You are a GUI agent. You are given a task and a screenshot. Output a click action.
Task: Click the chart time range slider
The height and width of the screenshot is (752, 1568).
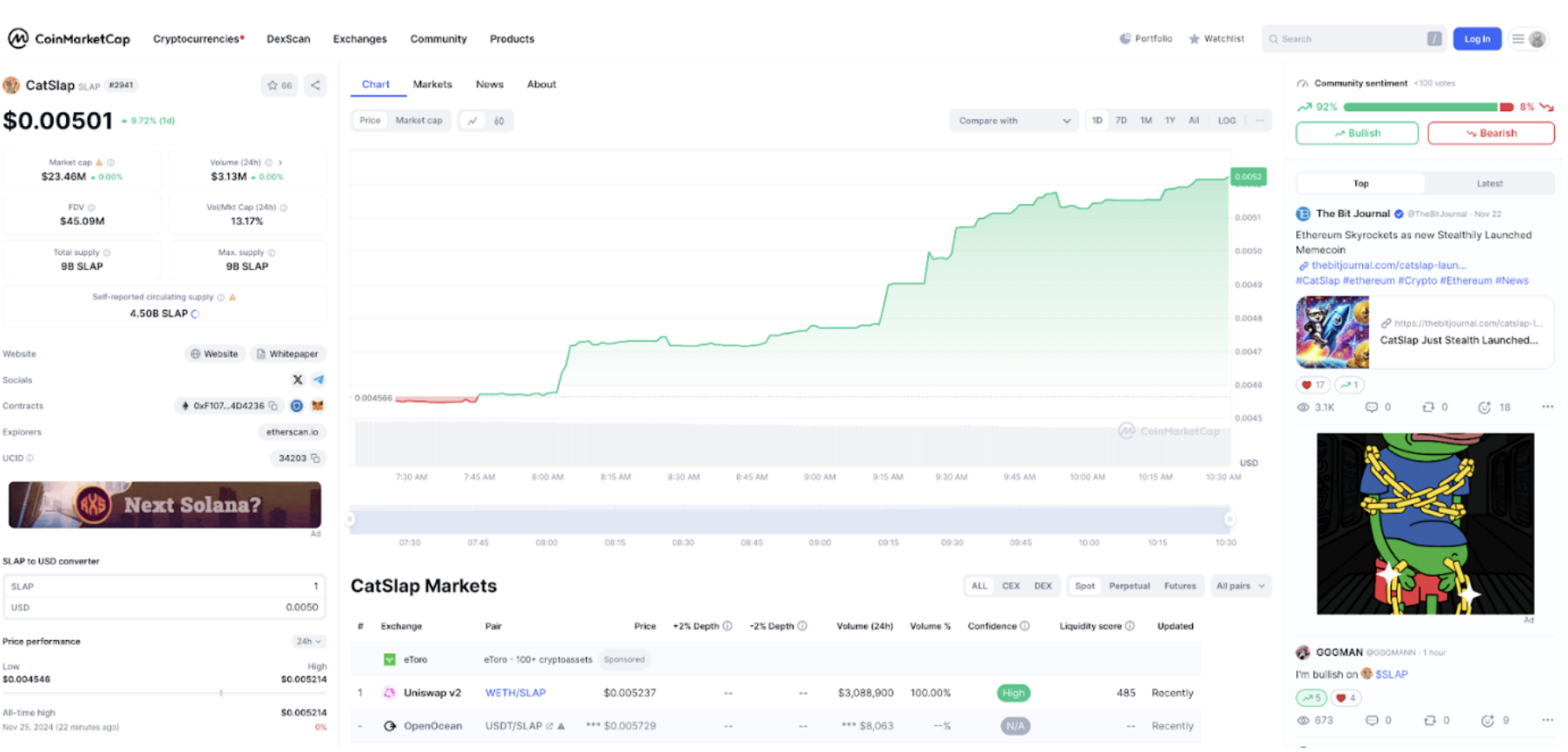tap(788, 519)
